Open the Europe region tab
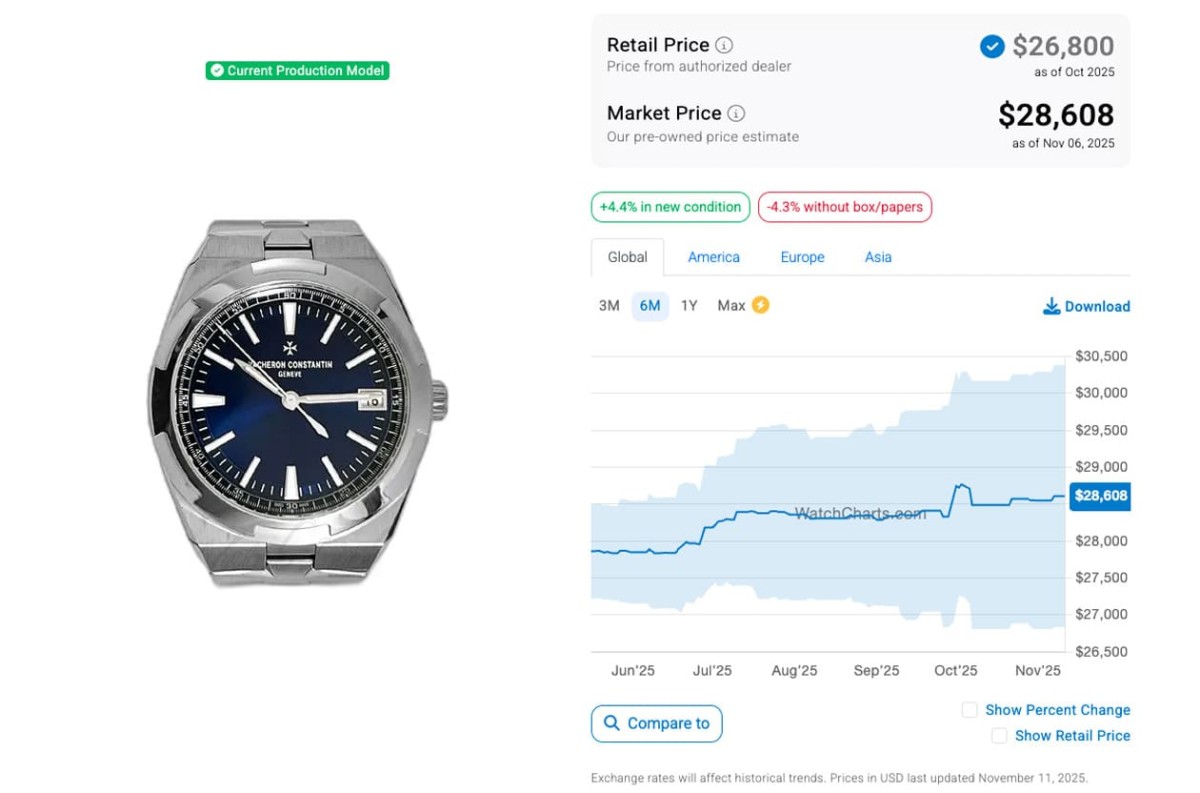The image size is (1200, 793). [x=802, y=257]
